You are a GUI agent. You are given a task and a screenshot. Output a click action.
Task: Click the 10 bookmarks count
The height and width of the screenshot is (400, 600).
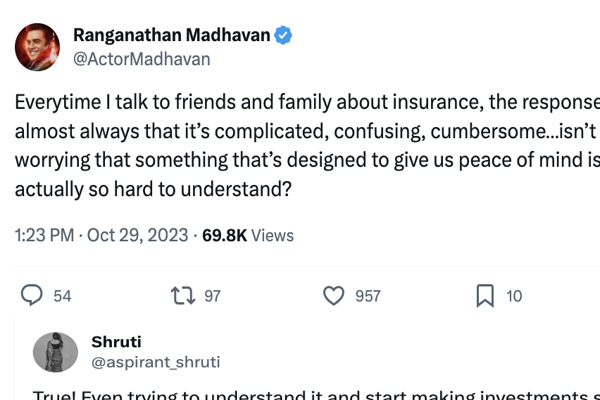click(x=514, y=296)
